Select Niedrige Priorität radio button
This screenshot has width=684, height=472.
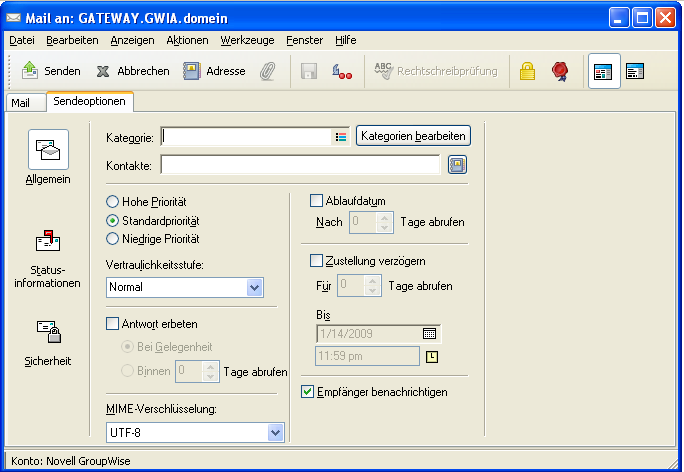[112, 239]
